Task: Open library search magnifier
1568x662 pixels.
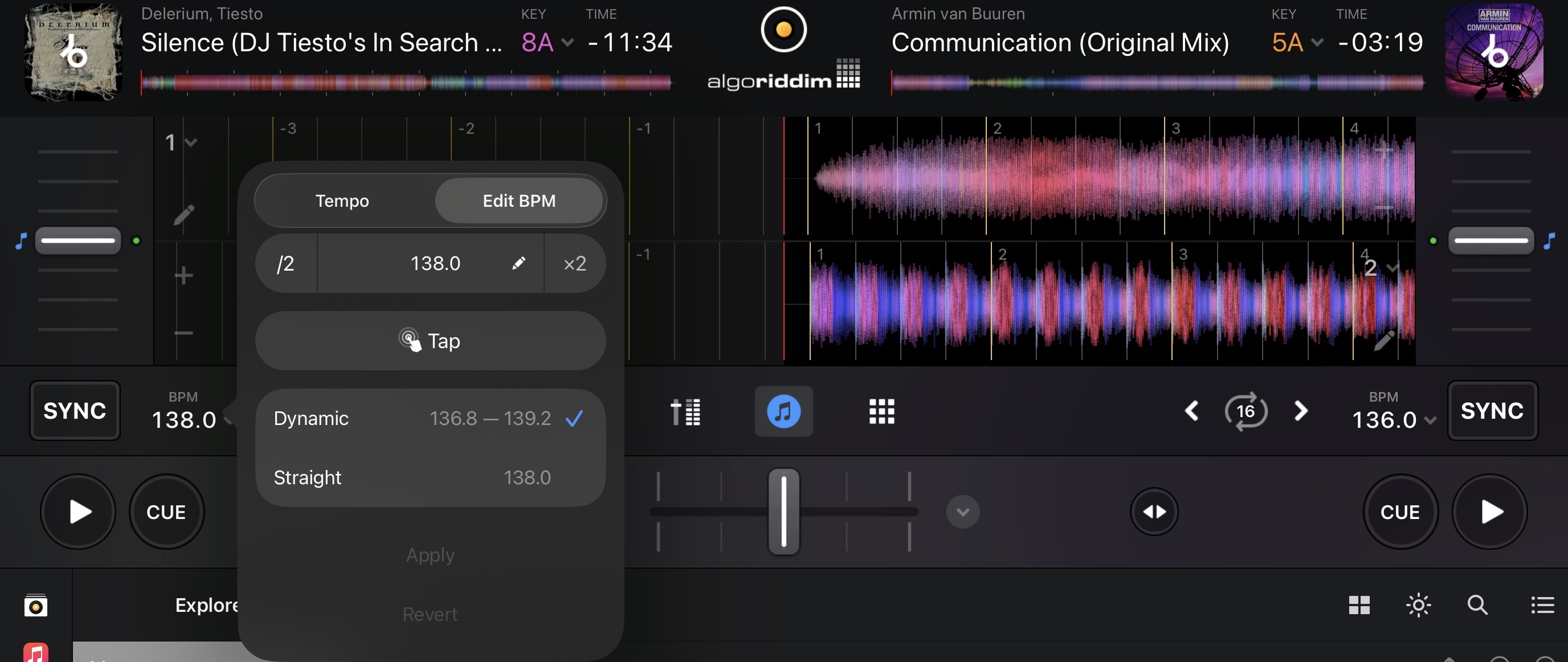Action: [x=1477, y=606]
